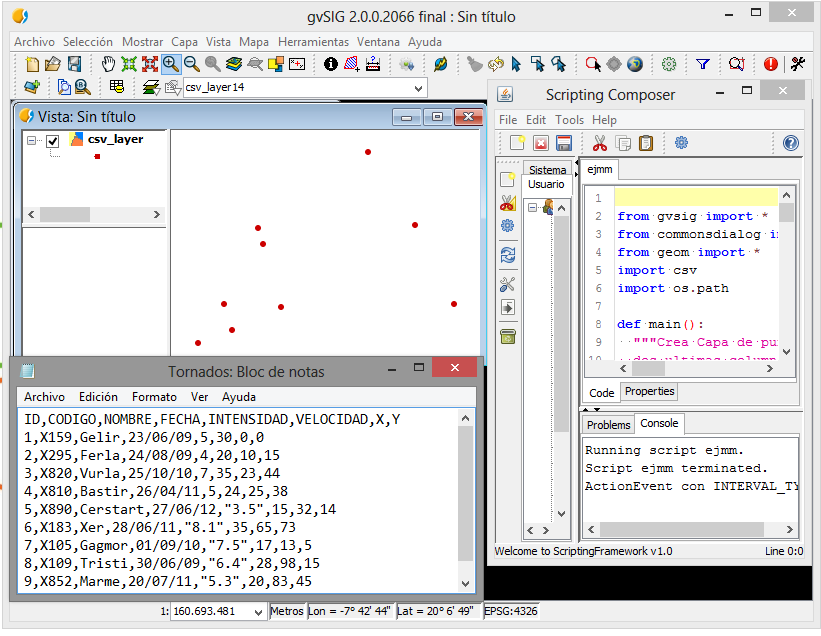Click the red Zoom to selection icon
Viewport: 821px width, 636px height.
click(x=150, y=64)
